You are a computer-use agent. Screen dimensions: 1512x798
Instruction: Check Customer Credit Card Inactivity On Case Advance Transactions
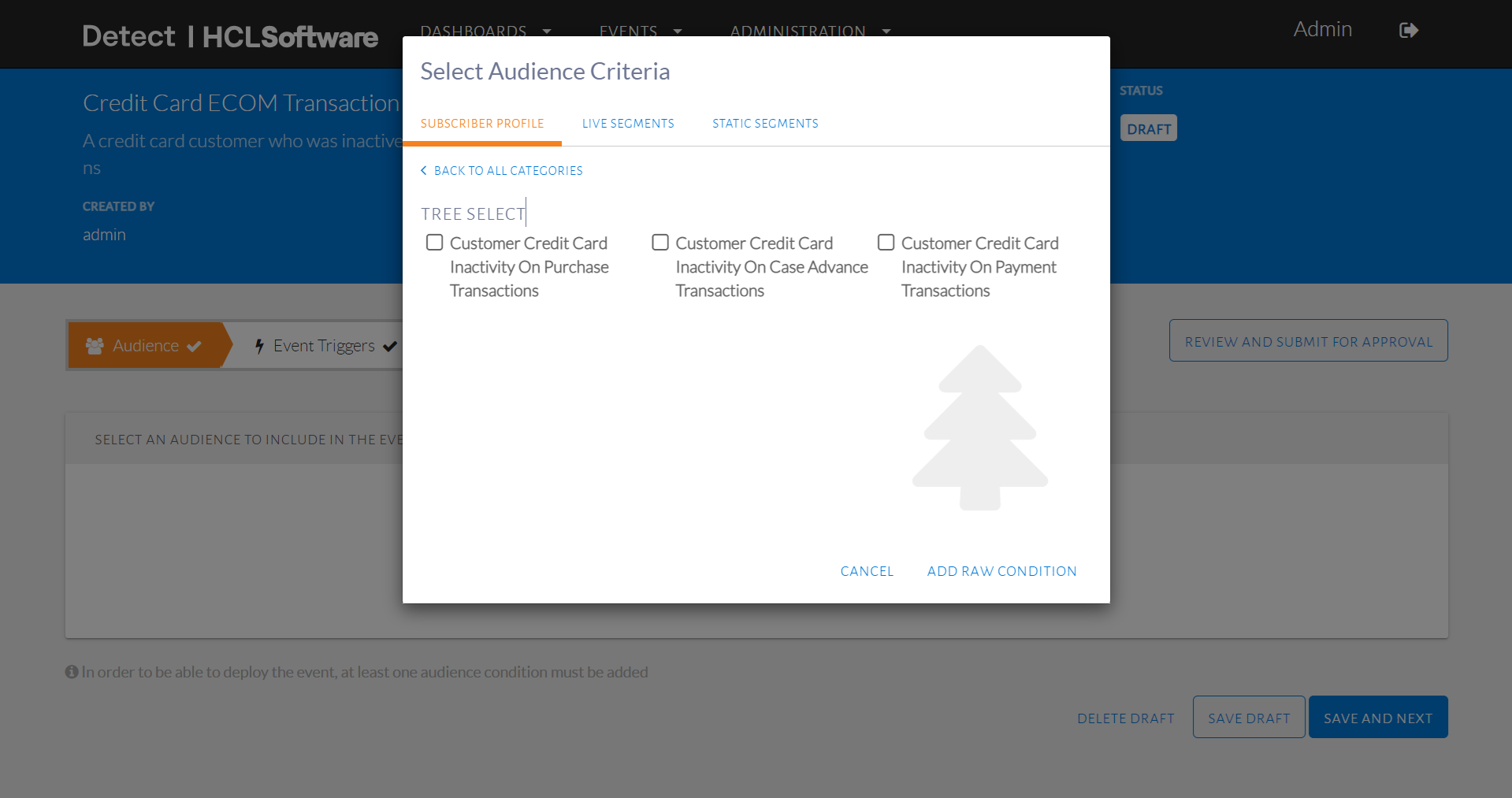click(x=660, y=243)
